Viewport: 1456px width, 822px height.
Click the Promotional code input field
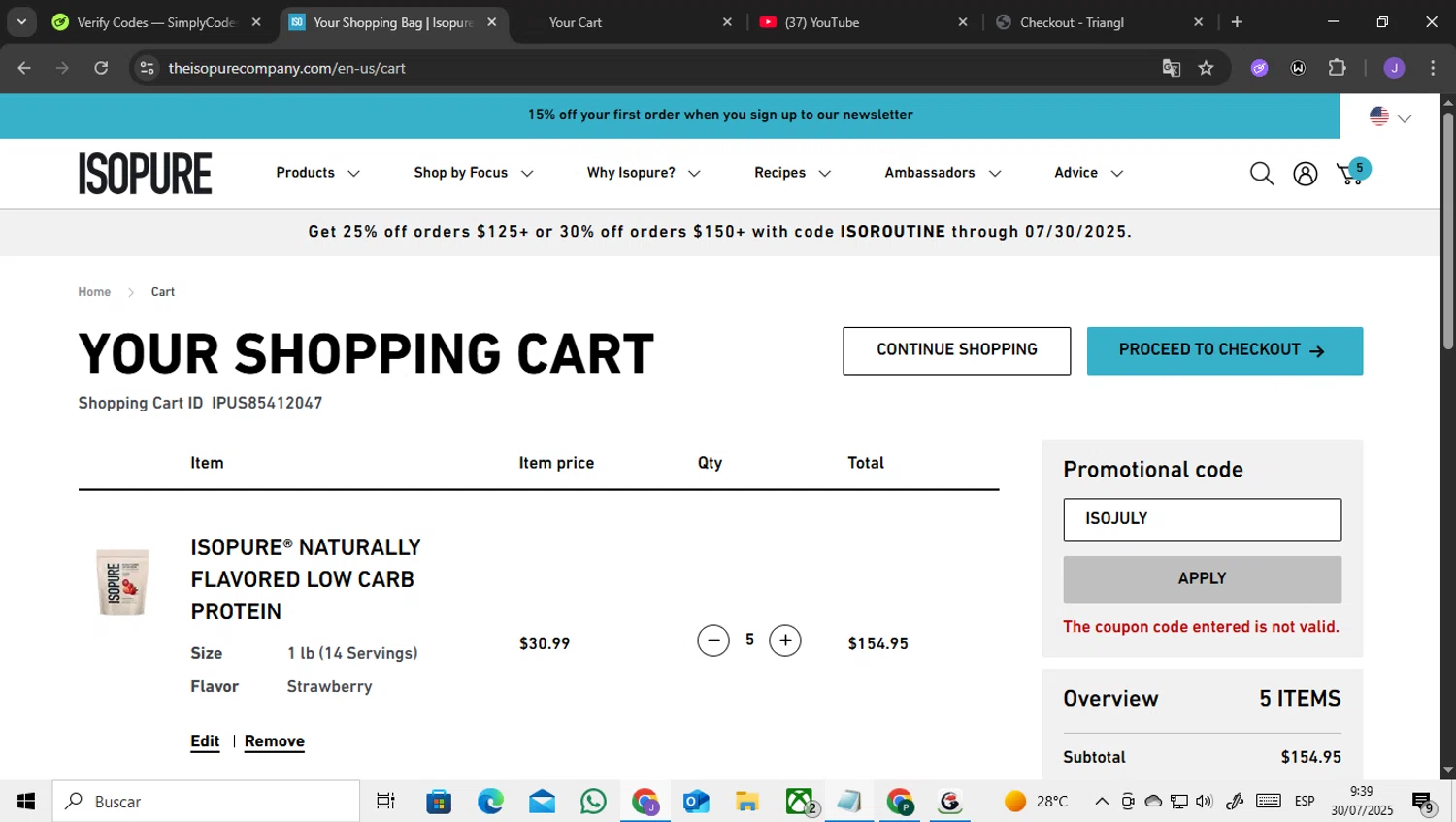point(1202,519)
